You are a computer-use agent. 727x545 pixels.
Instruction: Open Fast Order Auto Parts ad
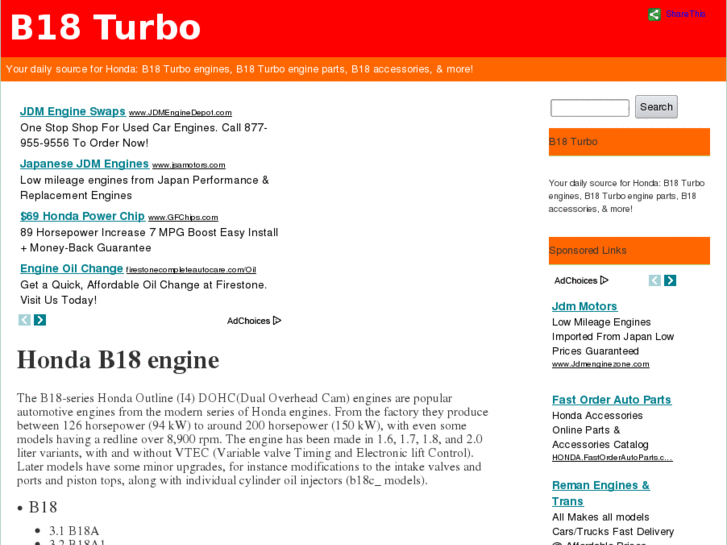612,400
